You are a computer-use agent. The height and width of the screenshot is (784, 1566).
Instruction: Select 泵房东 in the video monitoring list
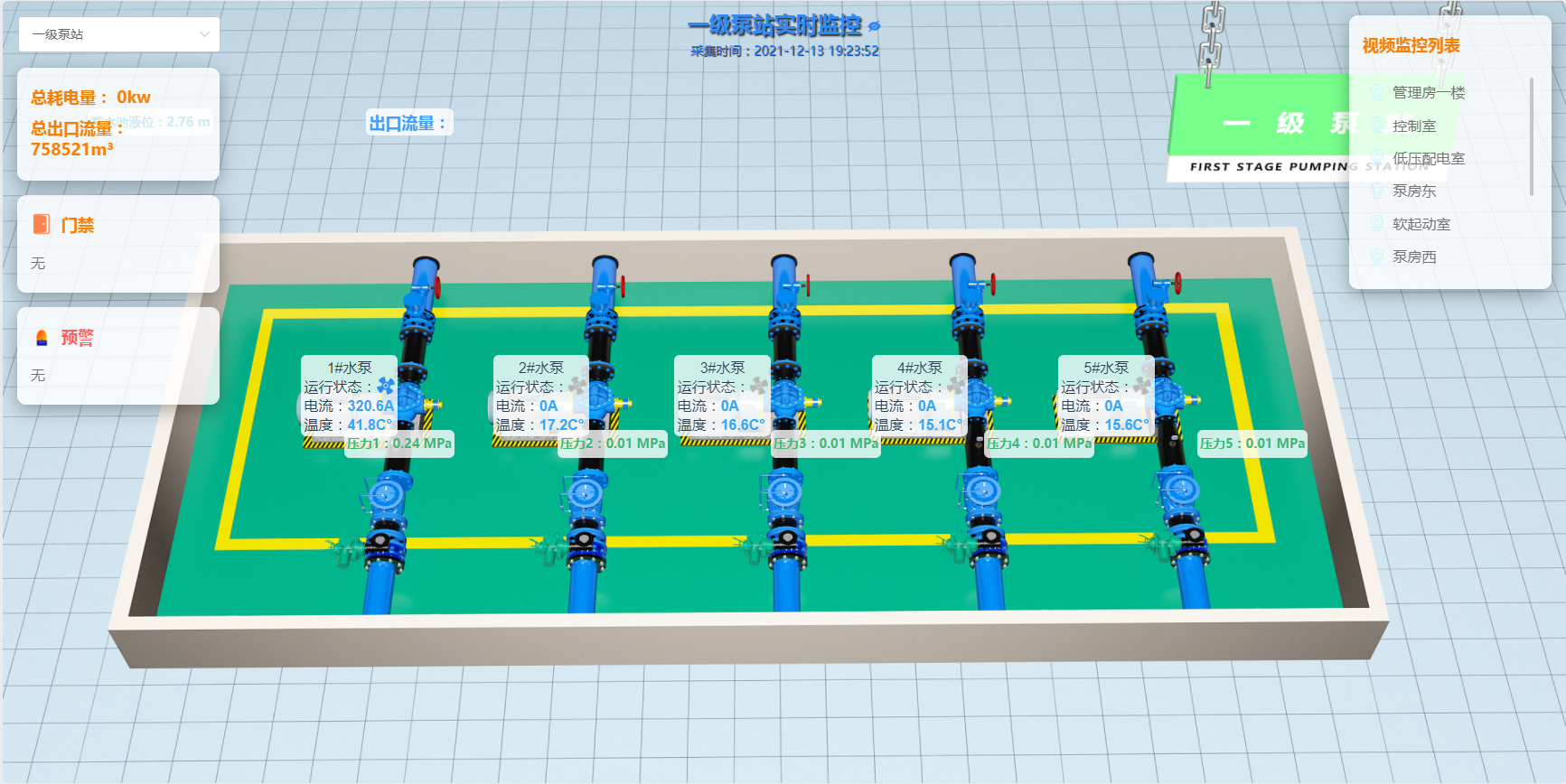click(x=1414, y=191)
